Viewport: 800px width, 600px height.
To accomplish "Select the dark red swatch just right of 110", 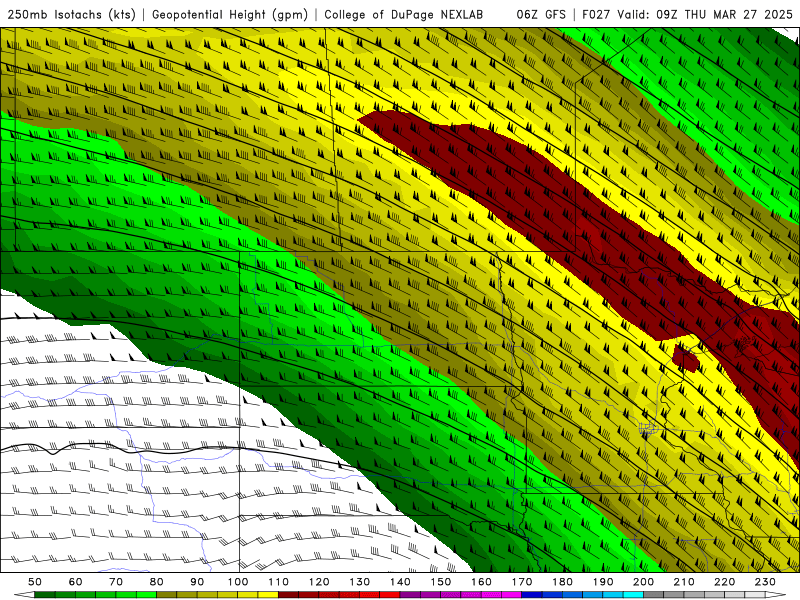I will 288,595.
